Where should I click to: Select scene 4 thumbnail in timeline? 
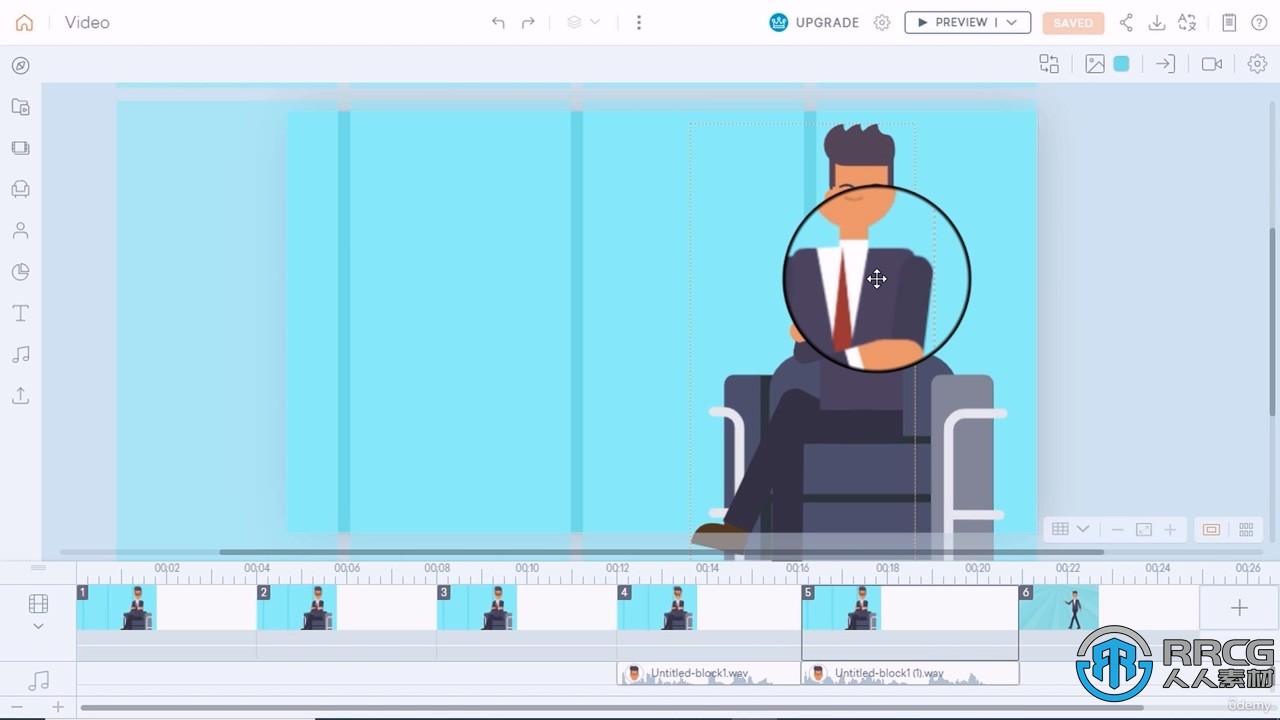[x=657, y=607]
